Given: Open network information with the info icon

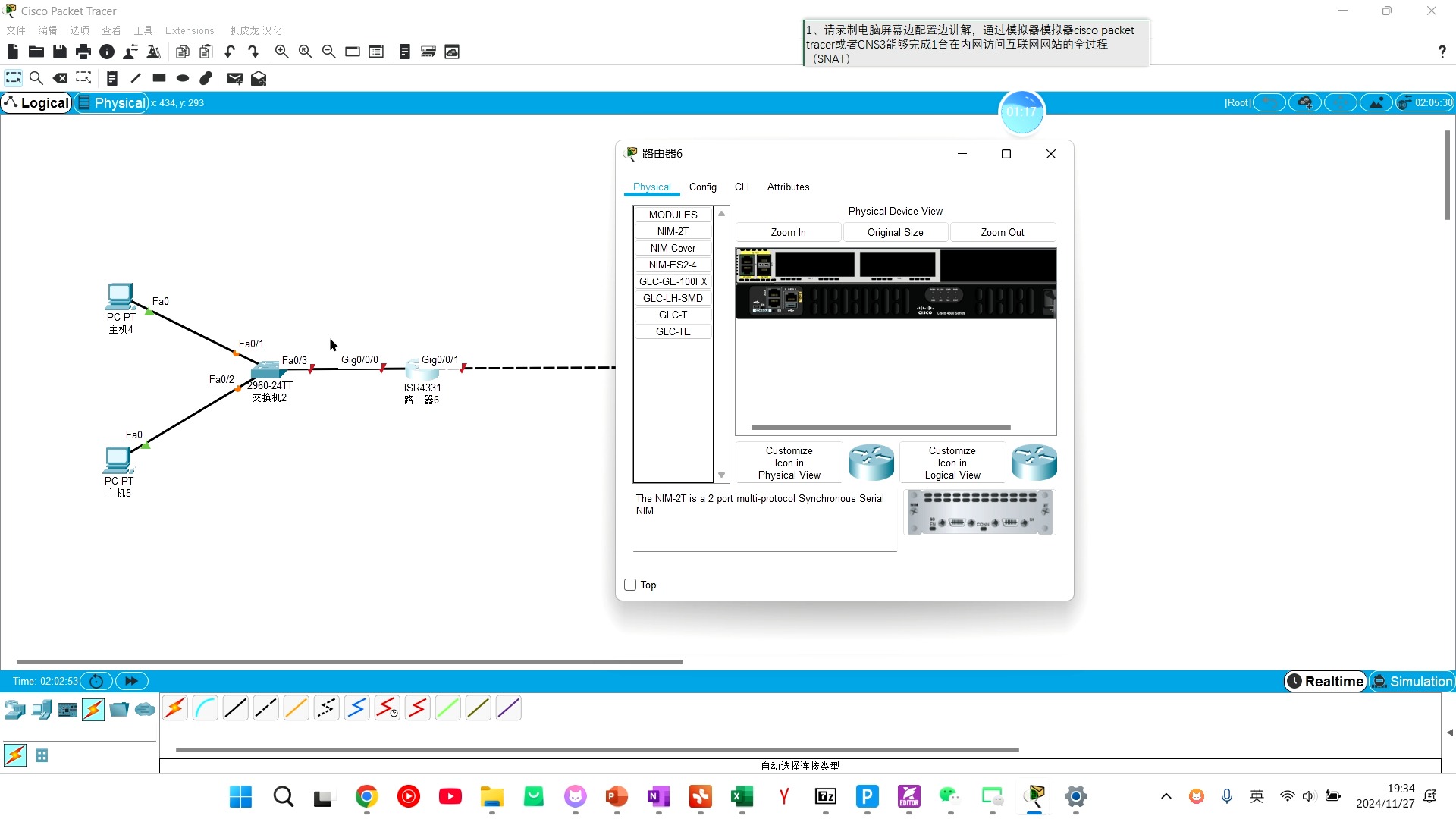Looking at the screenshot, I should (x=107, y=52).
